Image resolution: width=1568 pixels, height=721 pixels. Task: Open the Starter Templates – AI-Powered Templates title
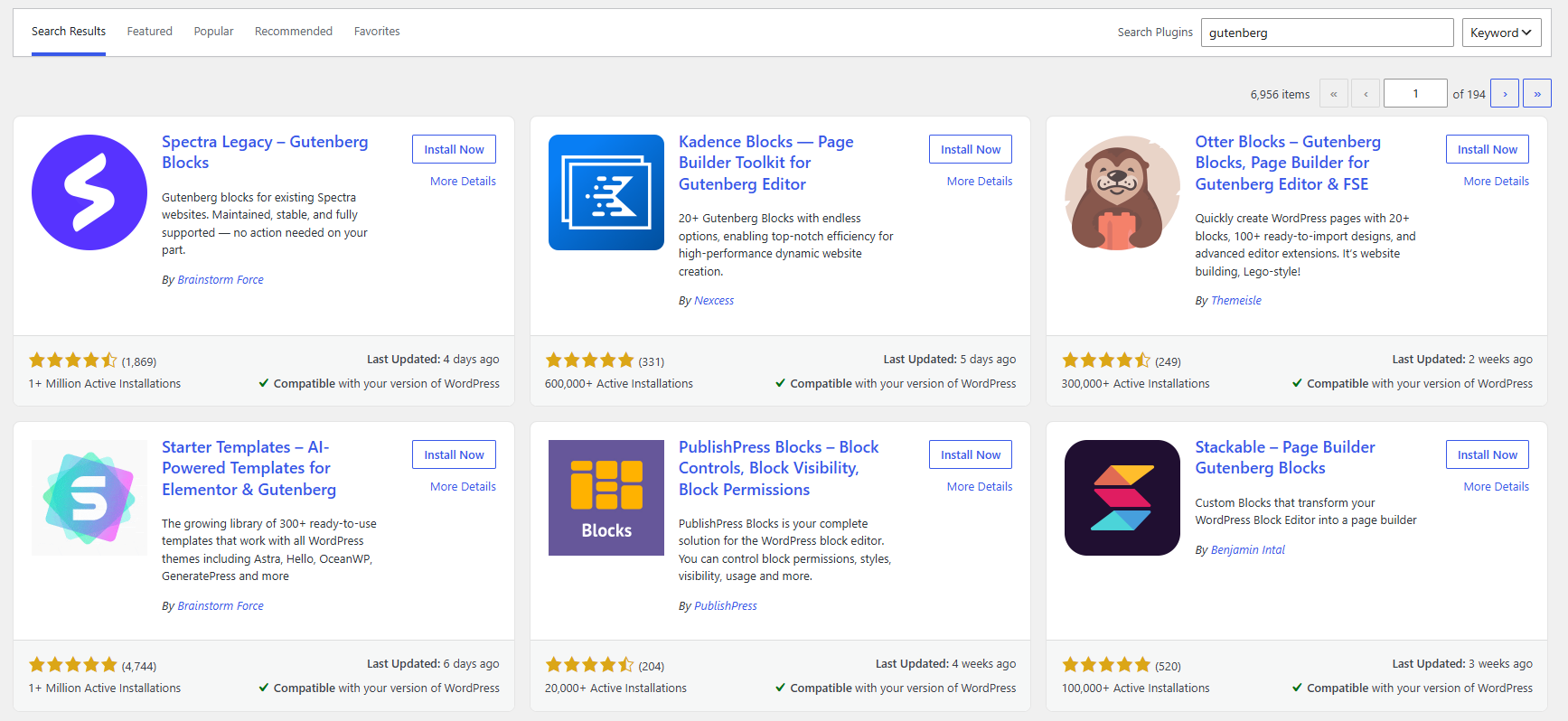tap(249, 468)
